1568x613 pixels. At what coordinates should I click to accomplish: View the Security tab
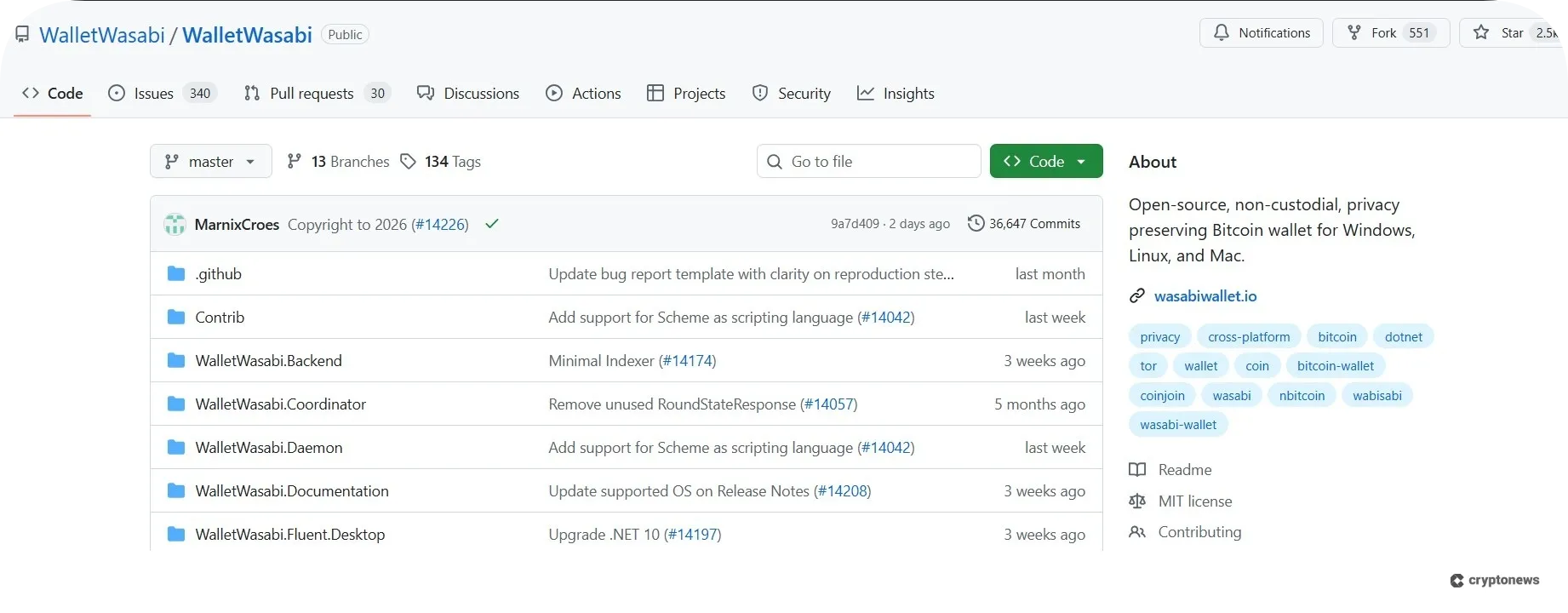click(x=792, y=93)
